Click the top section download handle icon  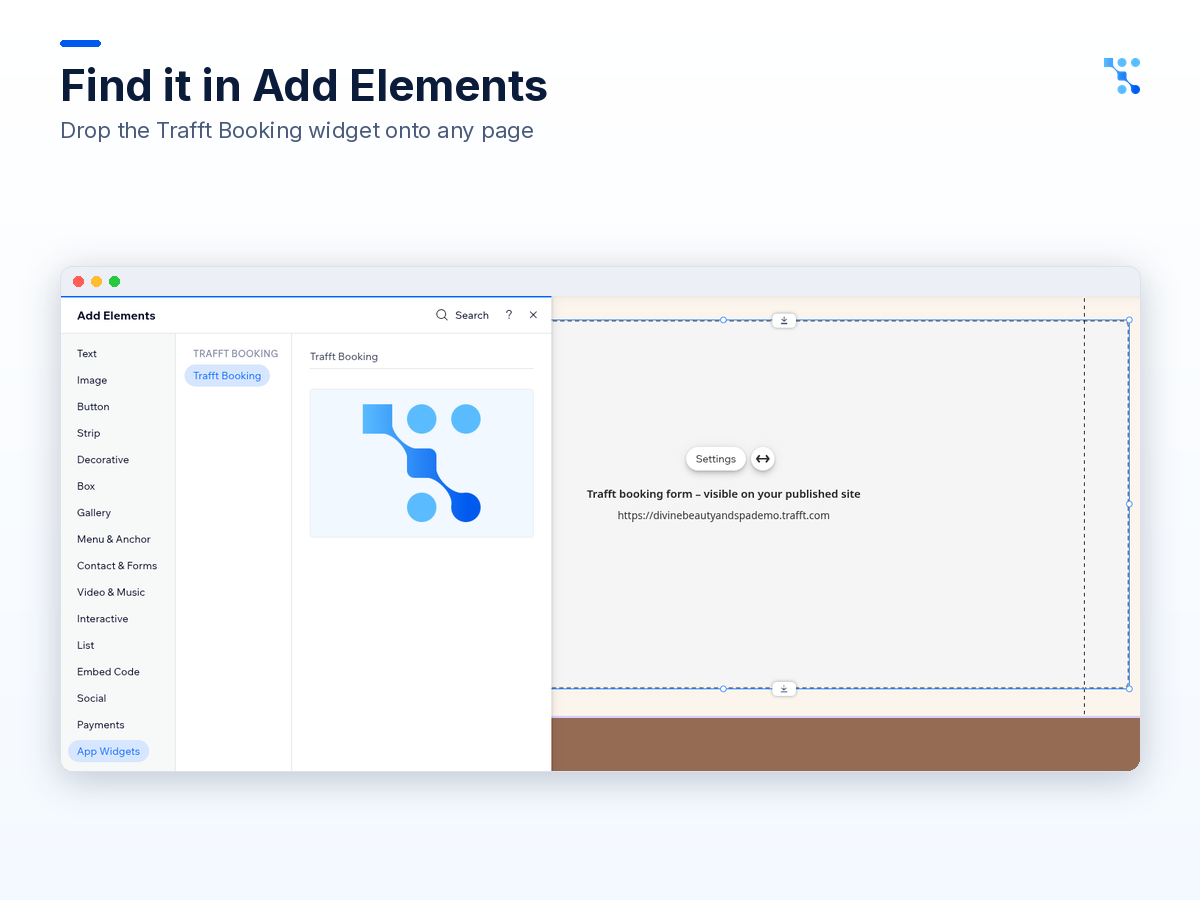point(784,321)
